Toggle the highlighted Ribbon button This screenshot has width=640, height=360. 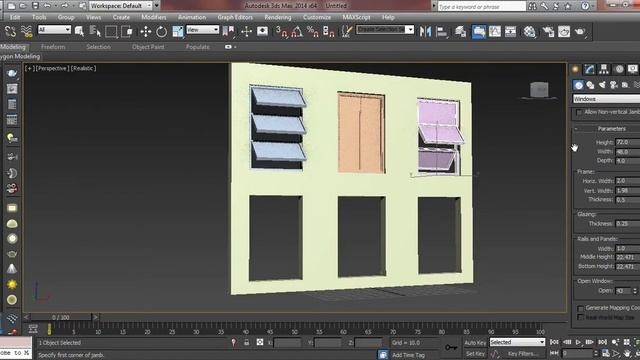[x=479, y=31]
